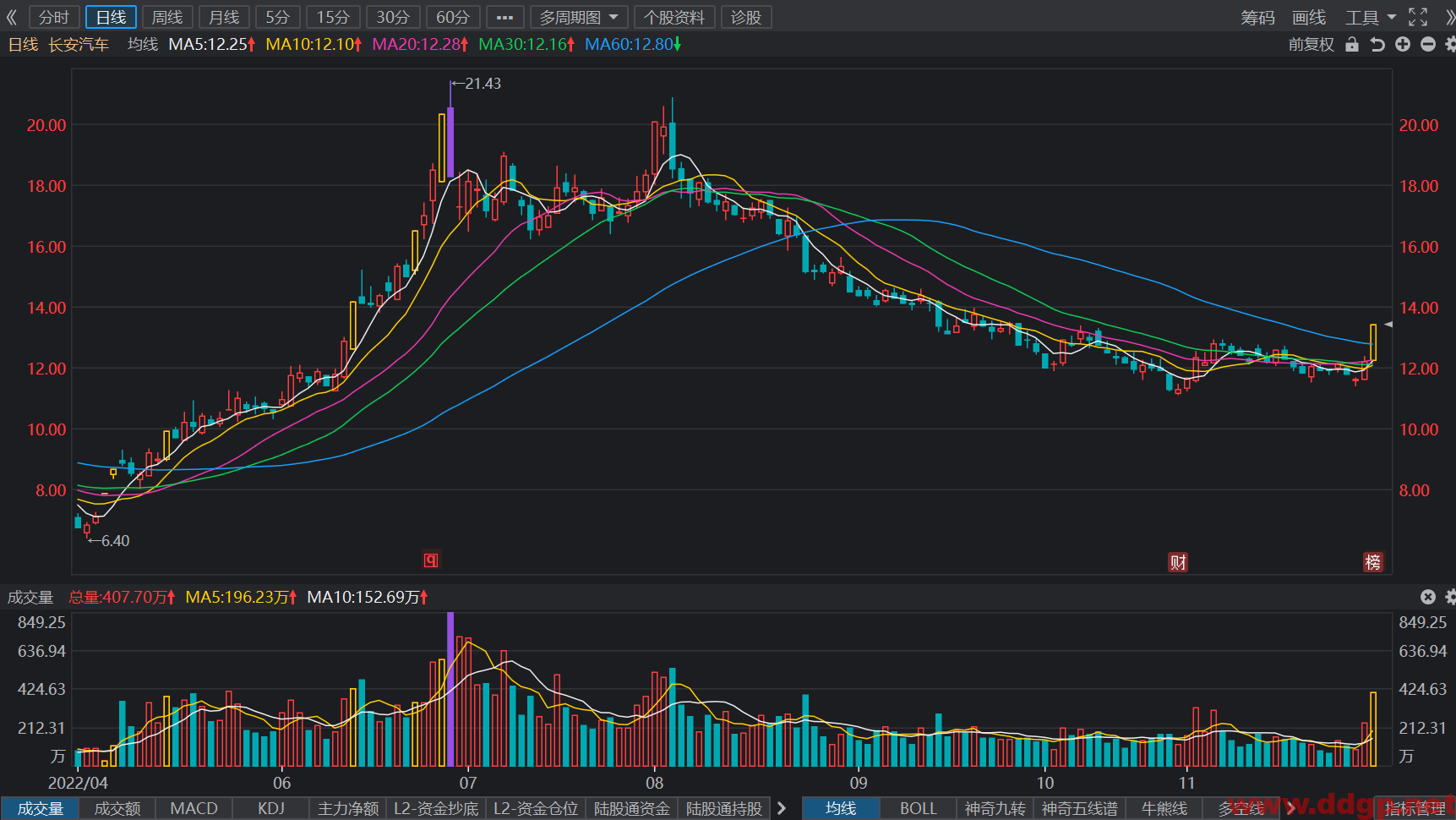Switch main indicator to 神奇九转
The height and width of the screenshot is (820, 1456).
[995, 808]
